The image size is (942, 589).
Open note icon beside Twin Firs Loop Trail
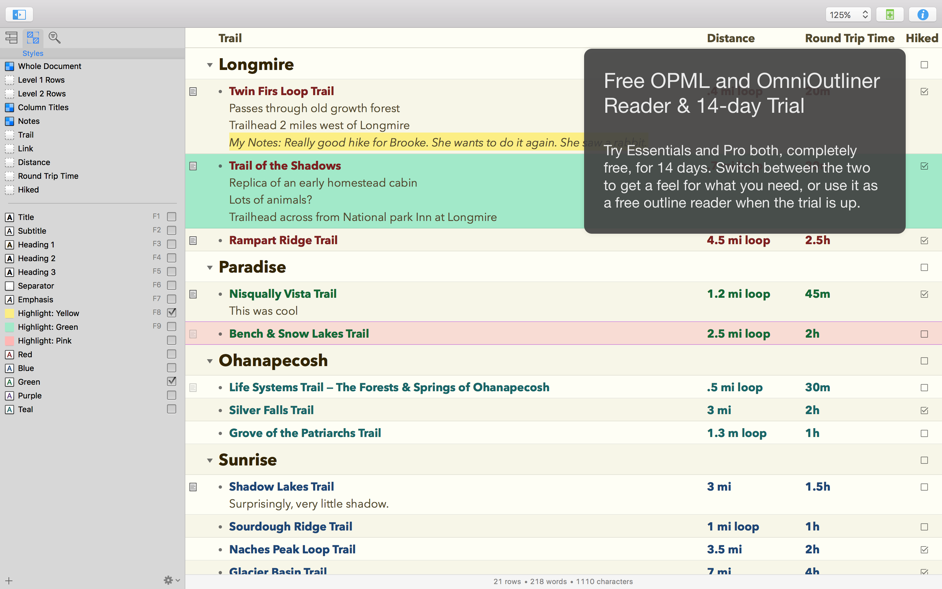click(193, 92)
